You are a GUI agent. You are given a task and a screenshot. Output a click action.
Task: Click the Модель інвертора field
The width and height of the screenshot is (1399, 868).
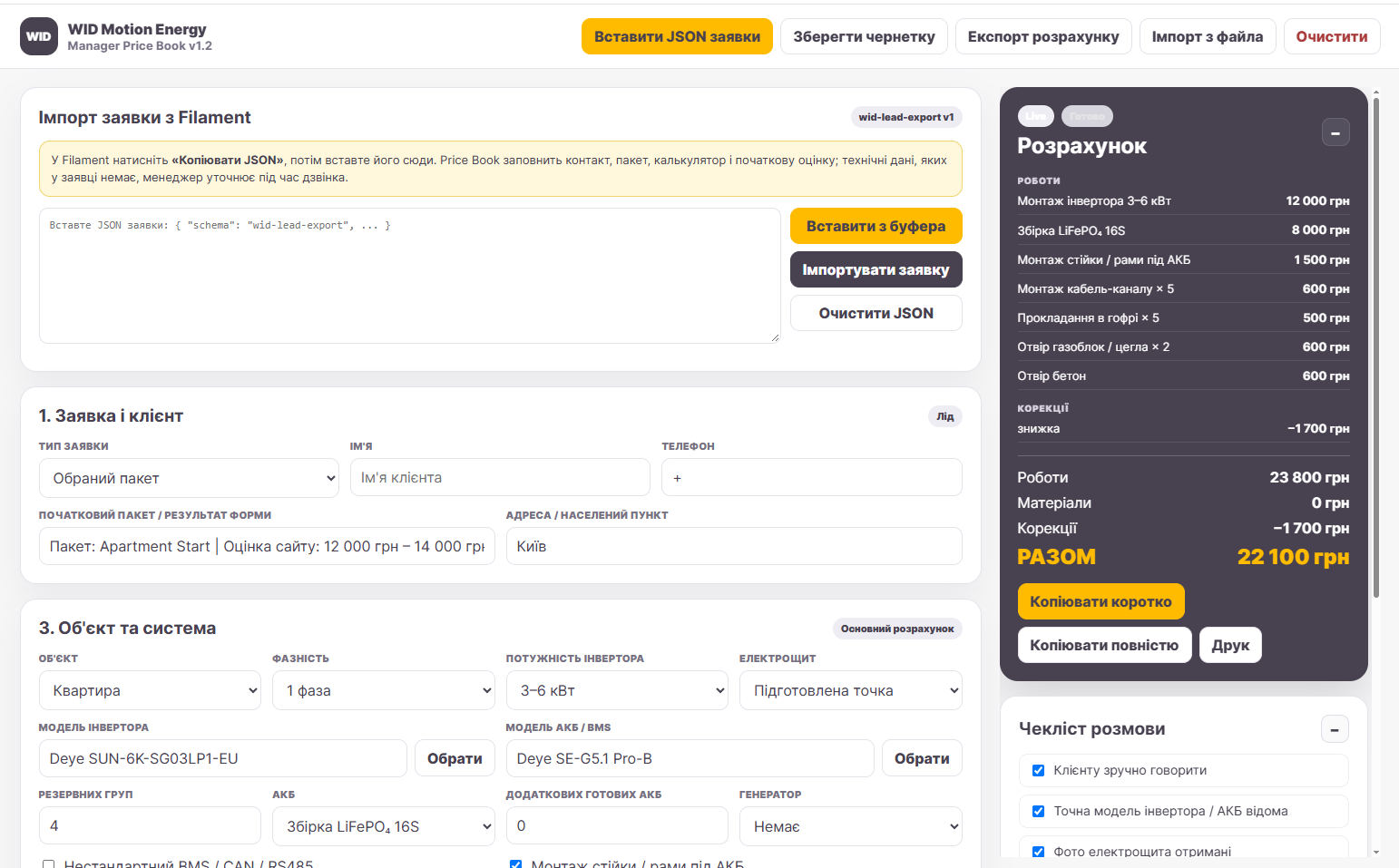click(223, 758)
